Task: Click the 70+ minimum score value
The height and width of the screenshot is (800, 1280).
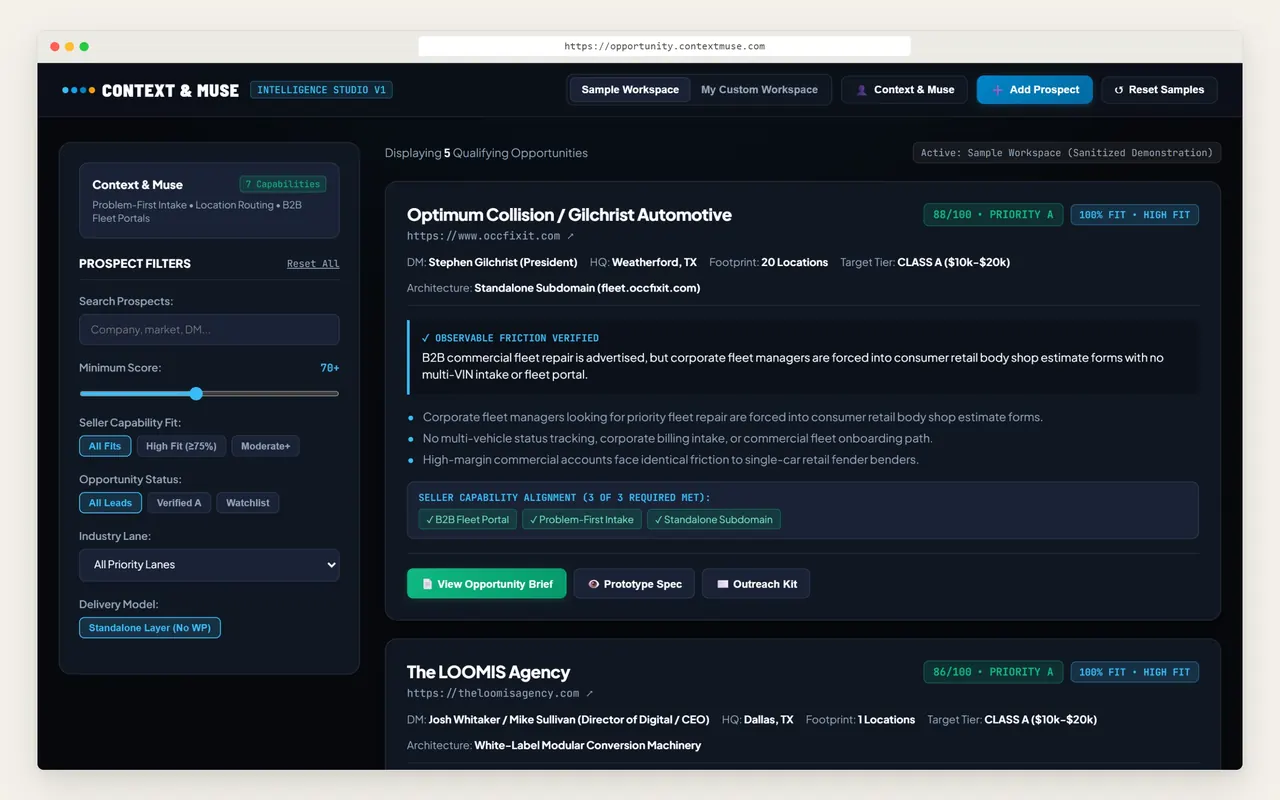Action: [x=330, y=368]
